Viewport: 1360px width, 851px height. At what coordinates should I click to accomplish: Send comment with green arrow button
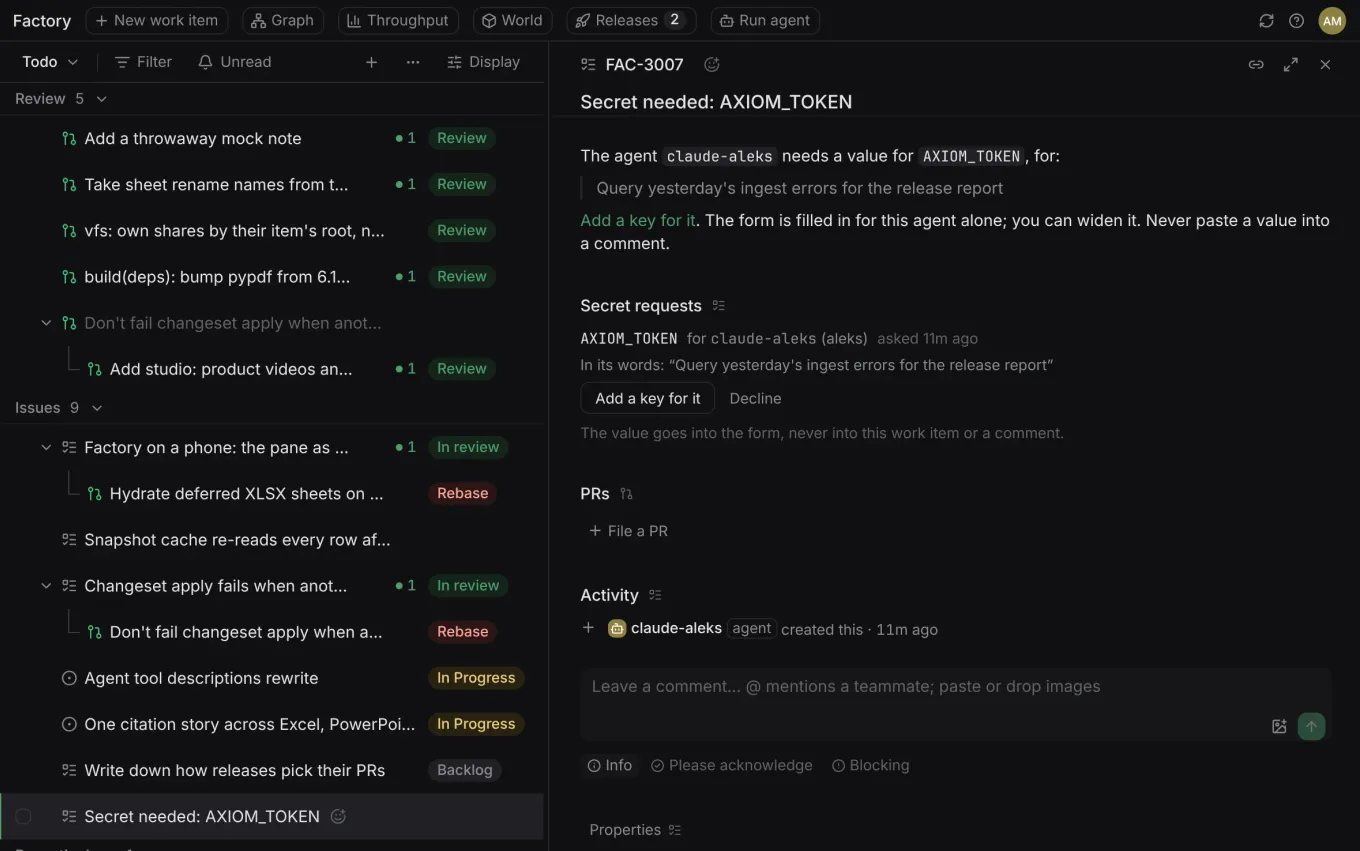tap(1311, 727)
